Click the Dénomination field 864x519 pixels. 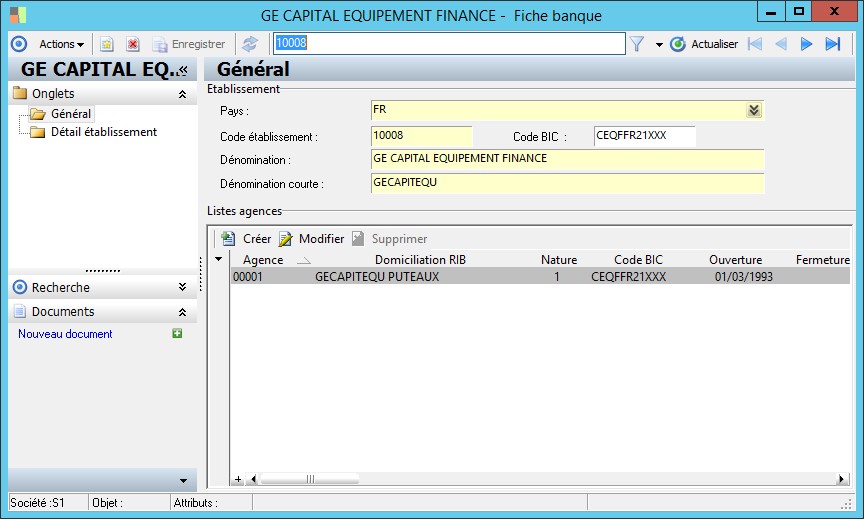568,159
